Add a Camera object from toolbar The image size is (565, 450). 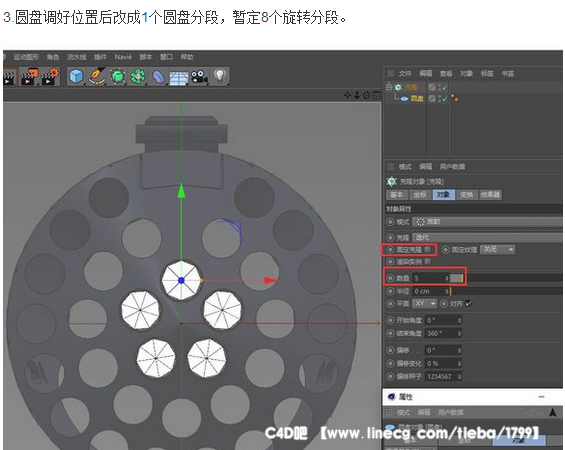click(199, 77)
